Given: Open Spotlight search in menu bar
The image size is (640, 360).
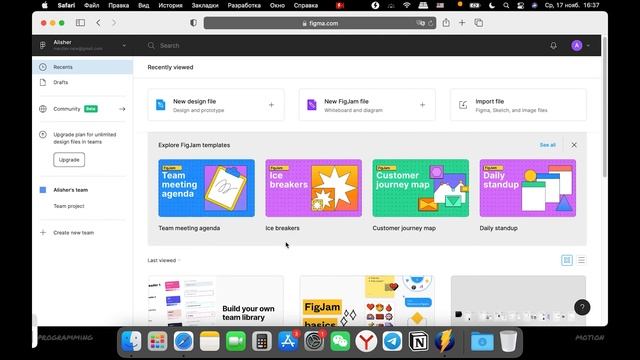Looking at the screenshot, I should click(x=506, y=5).
